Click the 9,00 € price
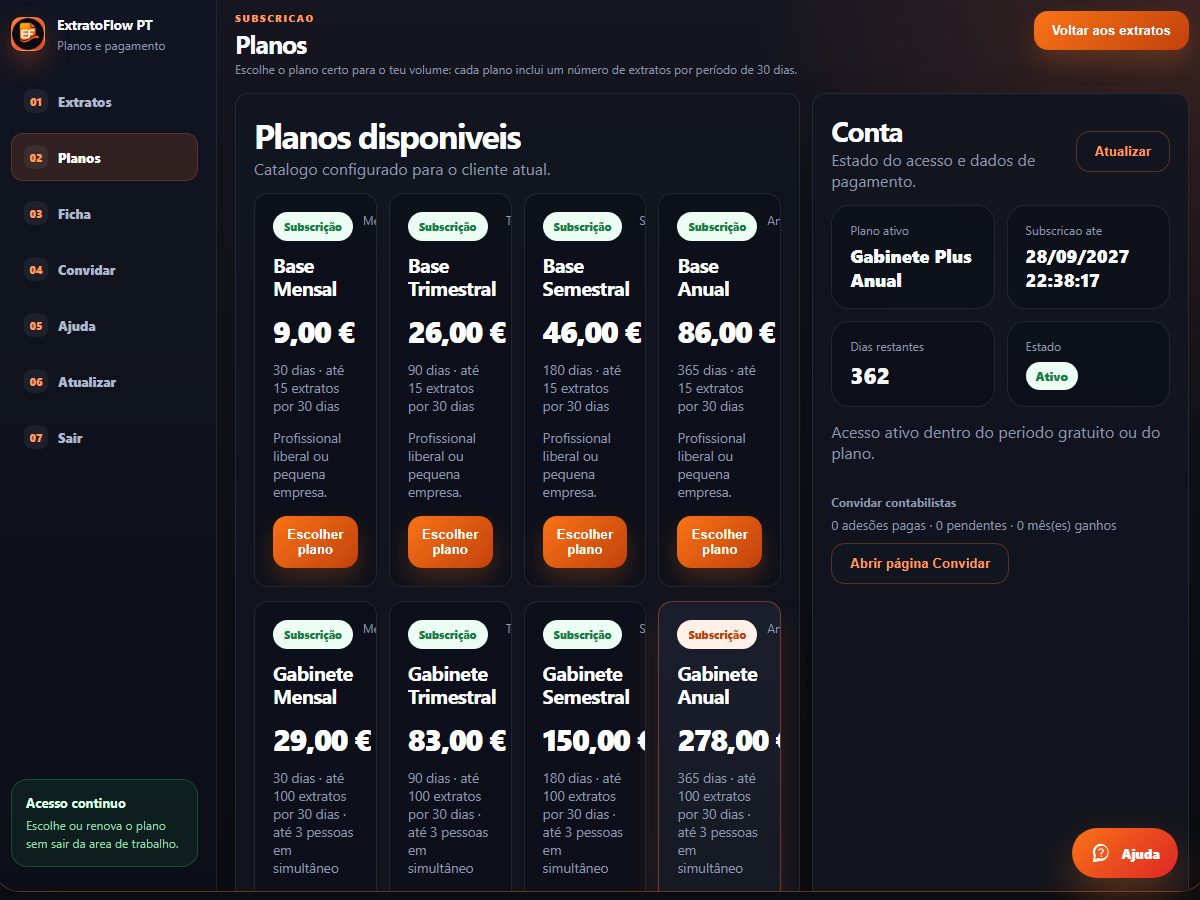Image resolution: width=1200 pixels, height=900 pixels. click(314, 333)
